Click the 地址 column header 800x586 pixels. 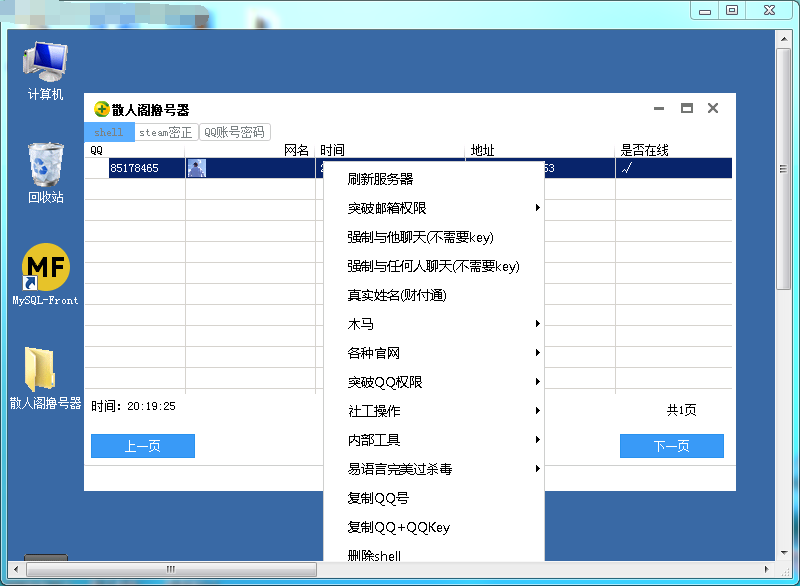point(541,150)
